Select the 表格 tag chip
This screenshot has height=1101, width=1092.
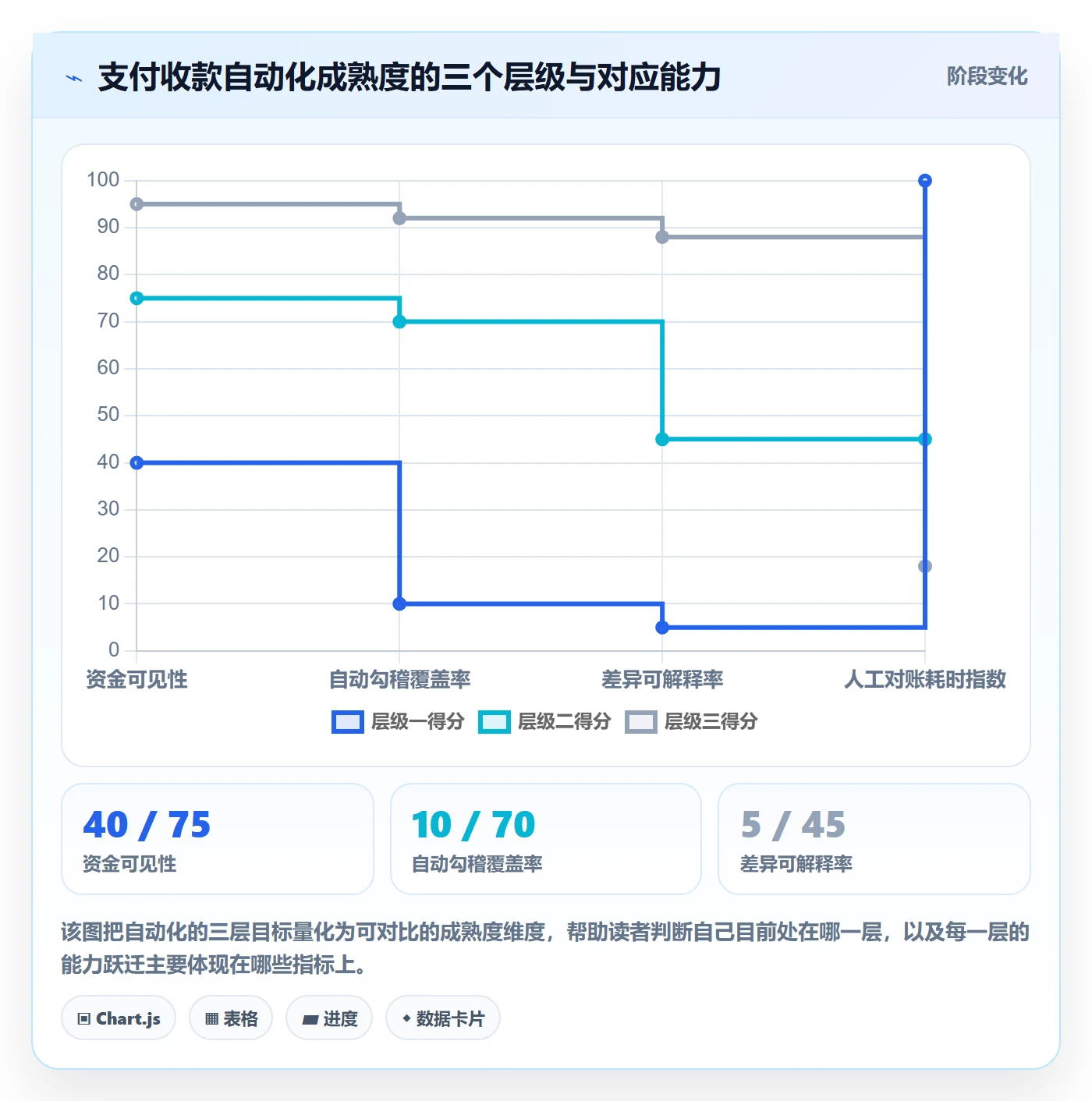231,1018
